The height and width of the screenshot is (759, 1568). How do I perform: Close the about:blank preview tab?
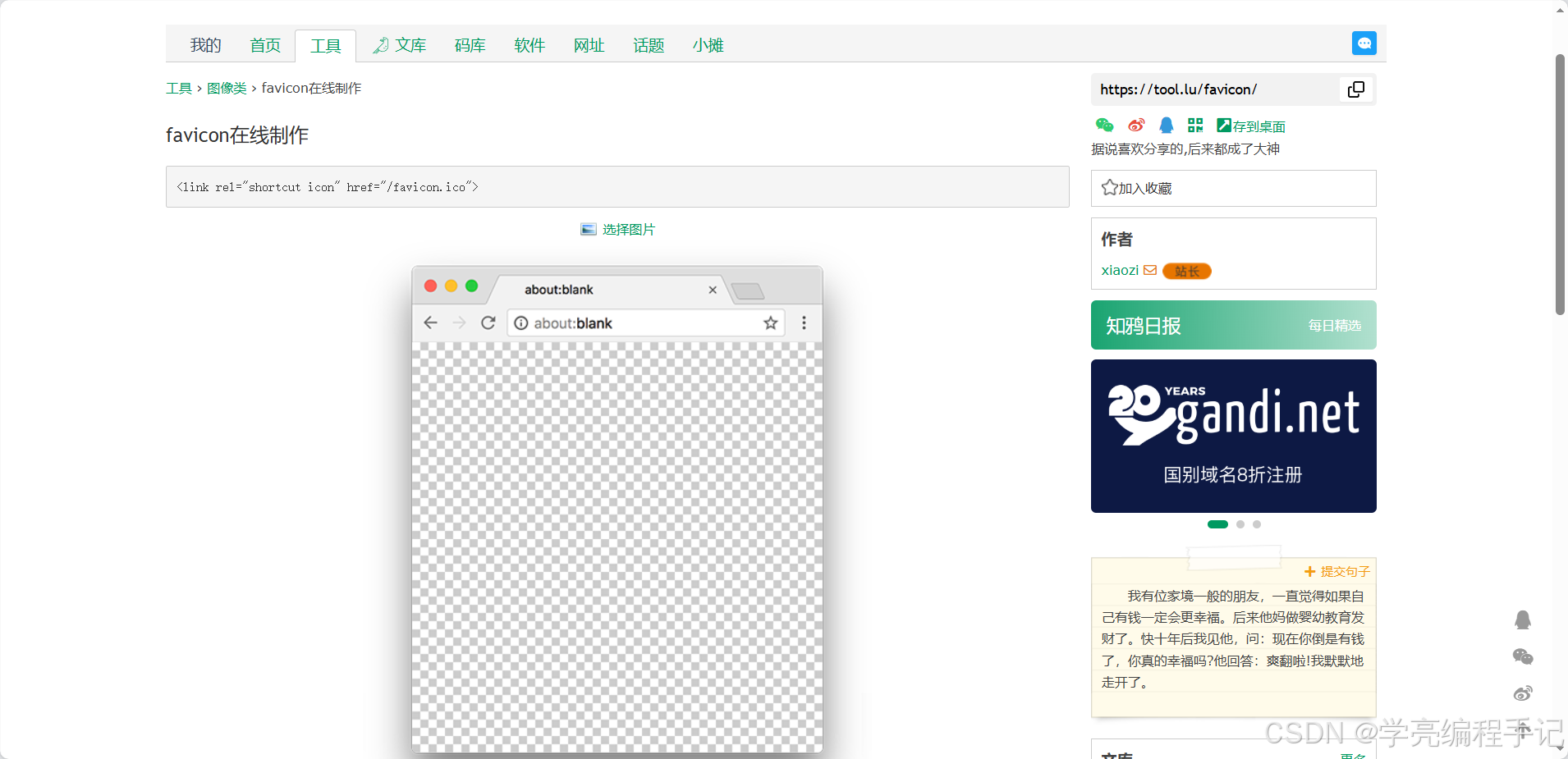tap(713, 290)
